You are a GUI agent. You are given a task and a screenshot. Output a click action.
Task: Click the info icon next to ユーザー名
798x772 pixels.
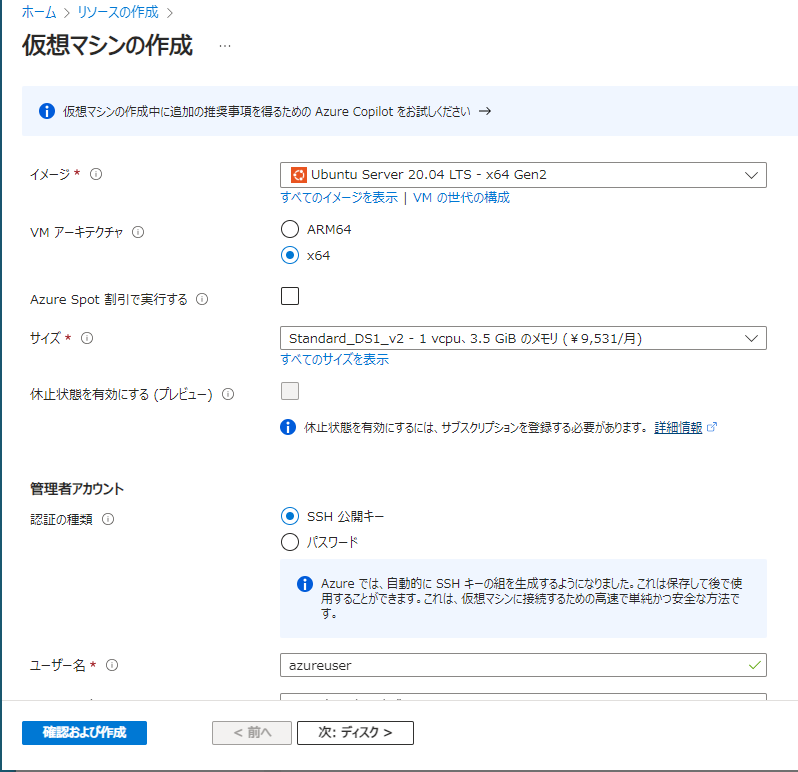click(x=112, y=665)
